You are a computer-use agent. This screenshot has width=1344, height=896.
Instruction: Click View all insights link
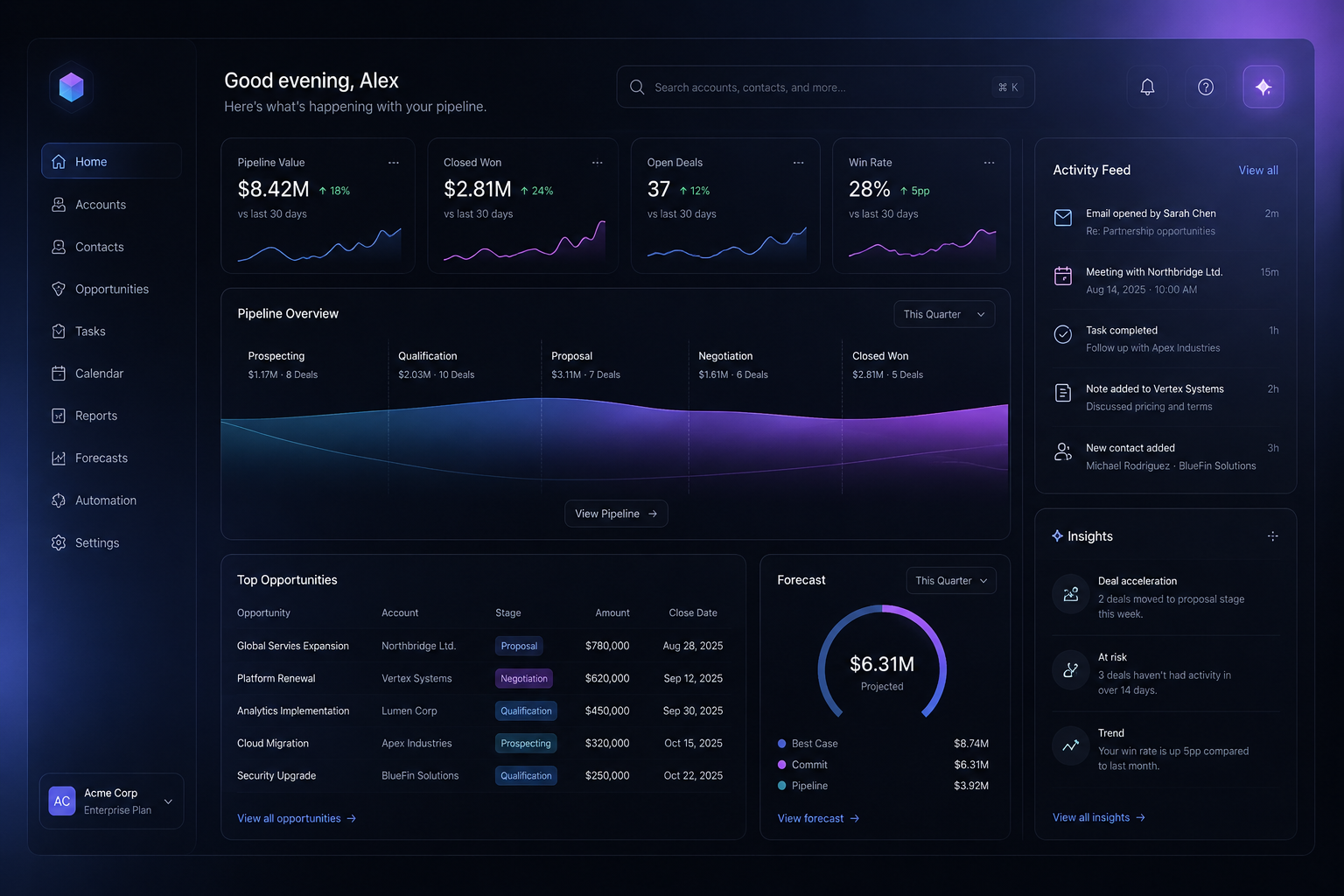1099,817
